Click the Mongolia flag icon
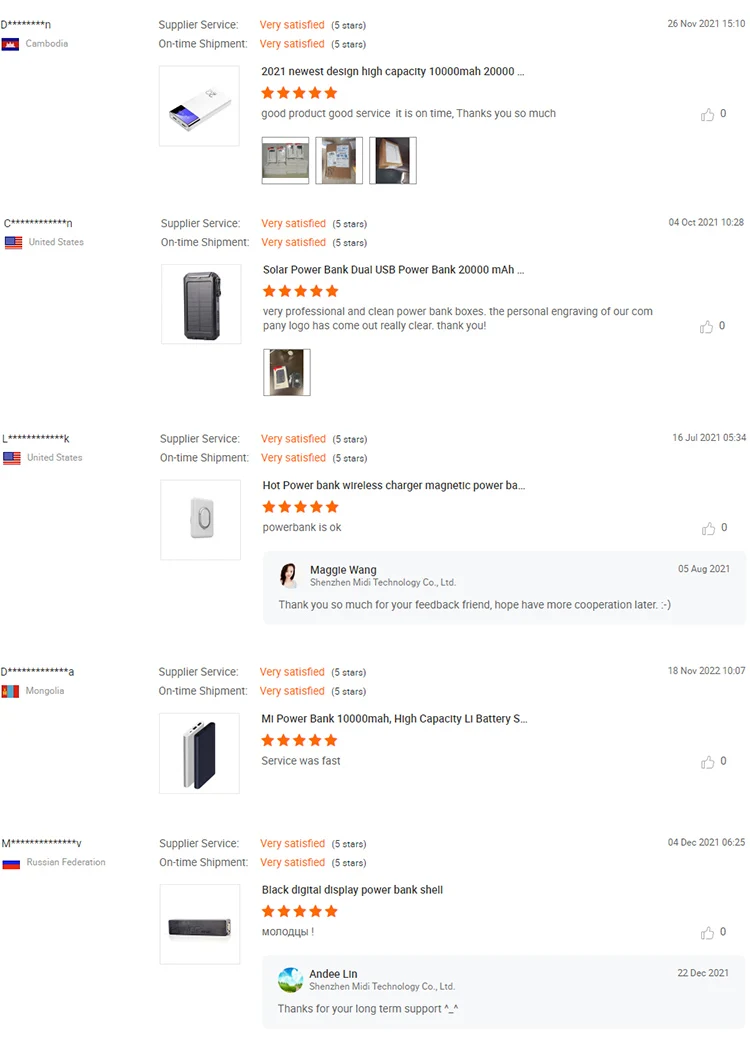This screenshot has height=1052, width=750. (x=11, y=691)
